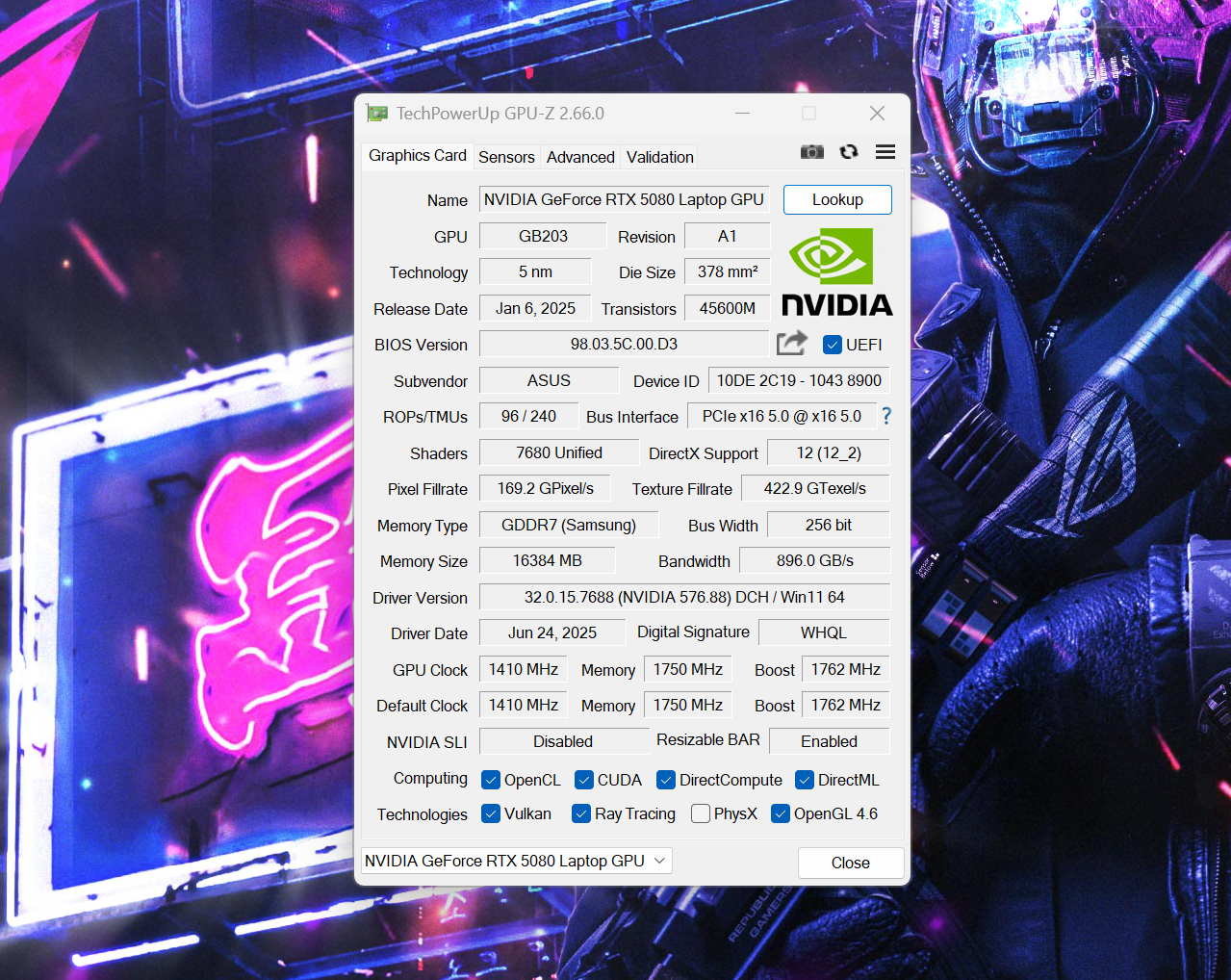Toggle the UEFI checkbox
Image resolution: width=1231 pixels, height=980 pixels.
[833, 345]
